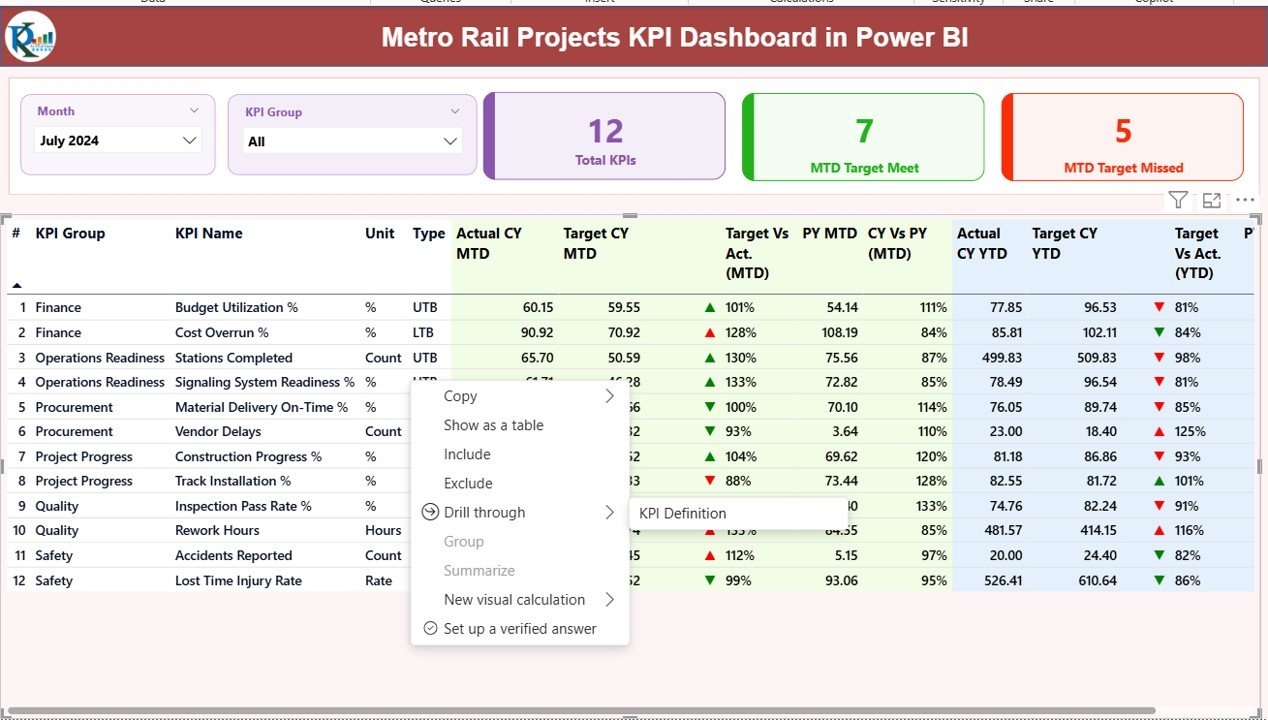
Task: Open the More options ellipsis menu
Action: (1244, 200)
